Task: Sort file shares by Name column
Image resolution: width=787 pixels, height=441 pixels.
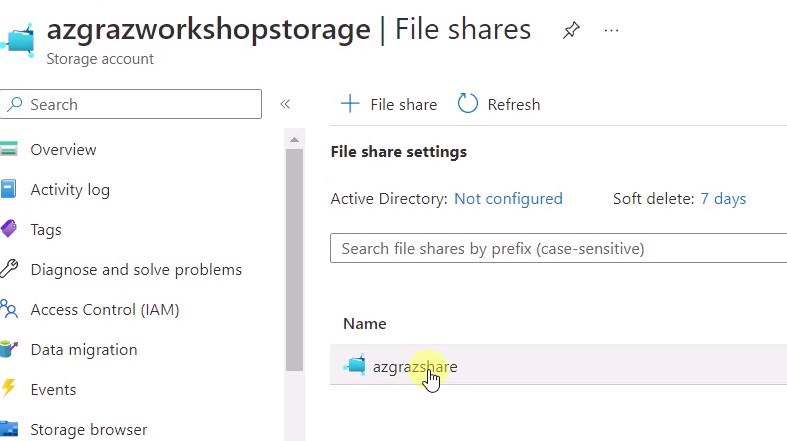Action: (x=364, y=324)
